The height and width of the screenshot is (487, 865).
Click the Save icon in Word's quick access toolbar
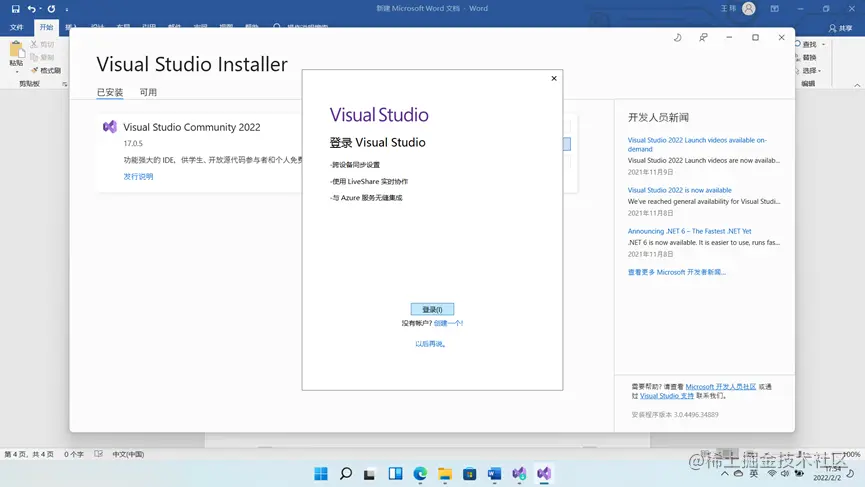(15, 9)
